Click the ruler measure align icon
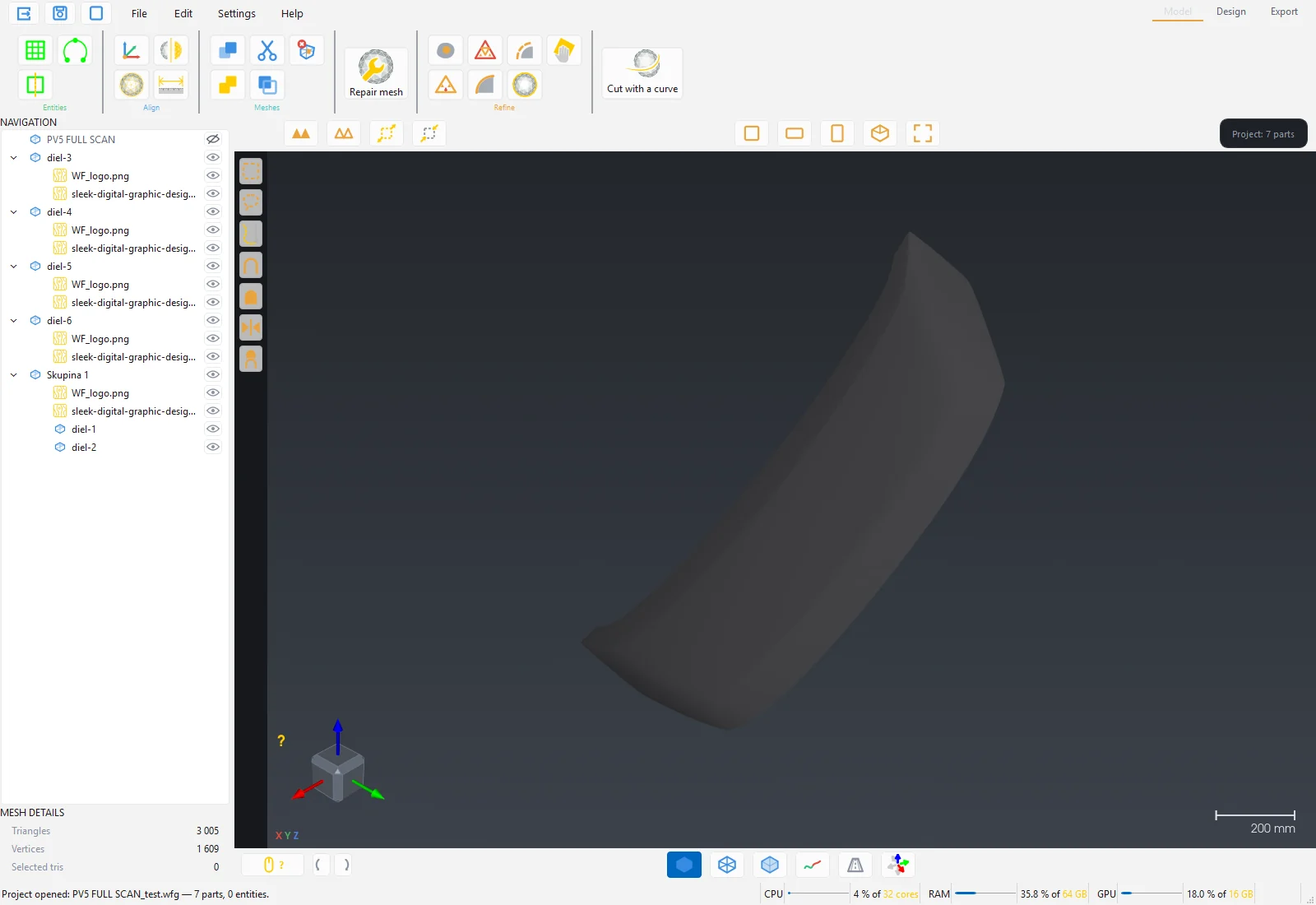Viewport: 1316px width, 905px height. [x=171, y=85]
